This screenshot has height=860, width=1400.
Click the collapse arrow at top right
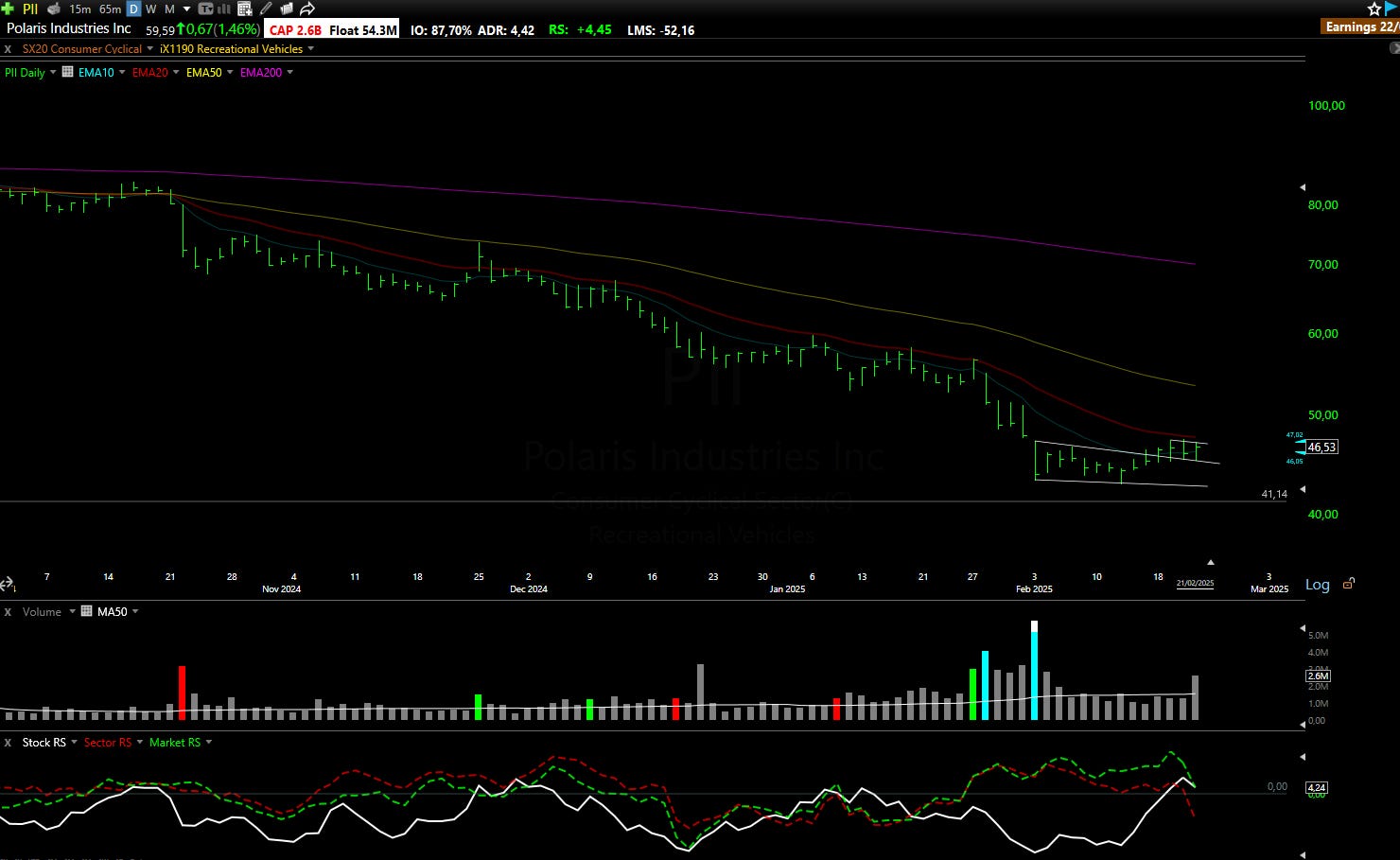(x=1394, y=47)
